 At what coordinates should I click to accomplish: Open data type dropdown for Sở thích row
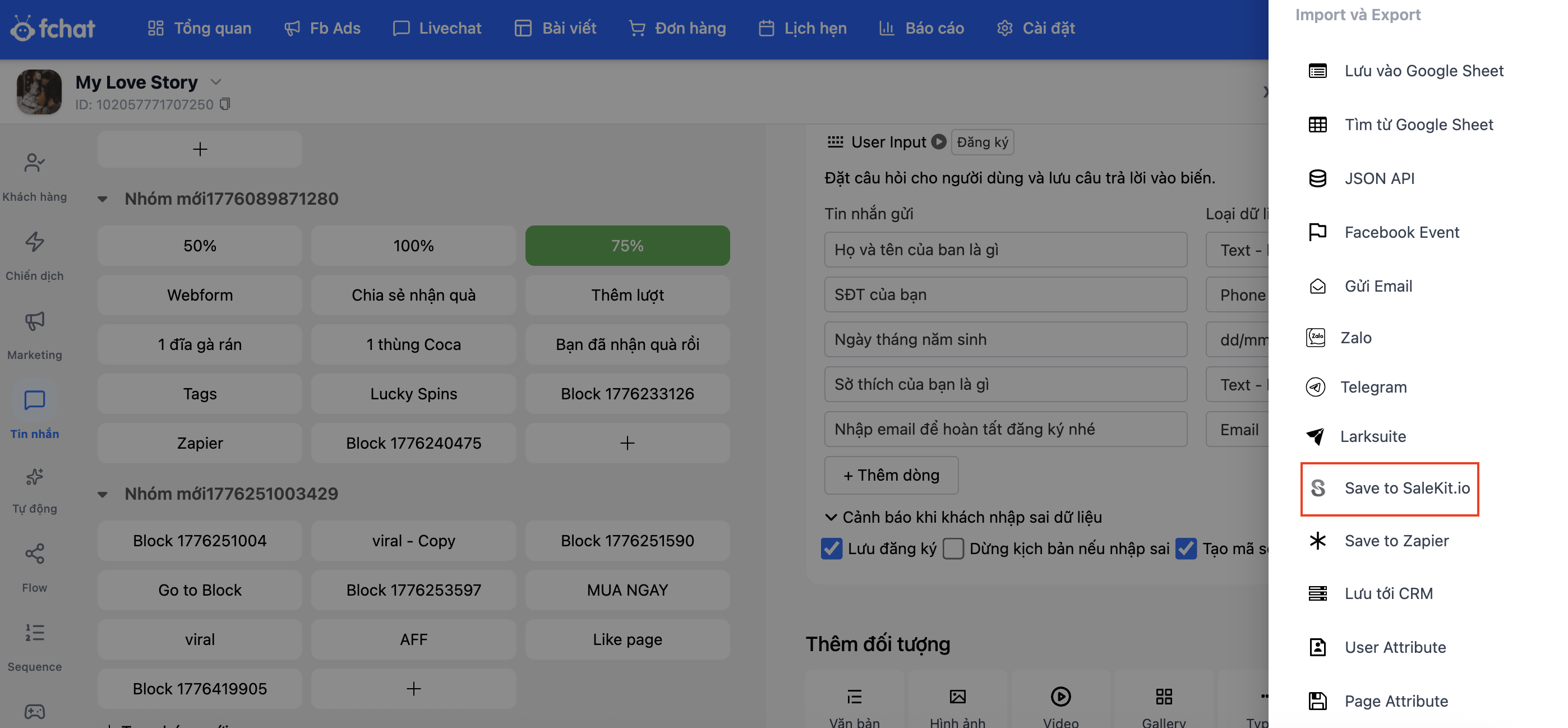pyautogui.click(x=1238, y=384)
